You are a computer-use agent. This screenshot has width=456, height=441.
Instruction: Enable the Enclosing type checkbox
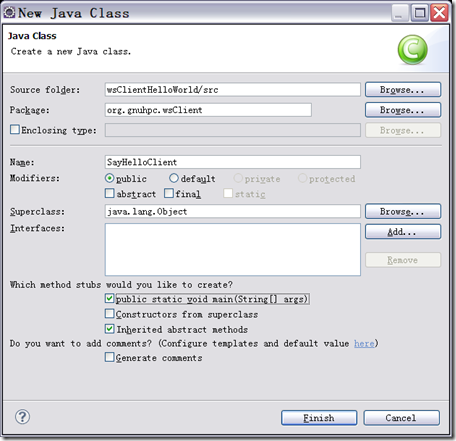click(x=15, y=129)
